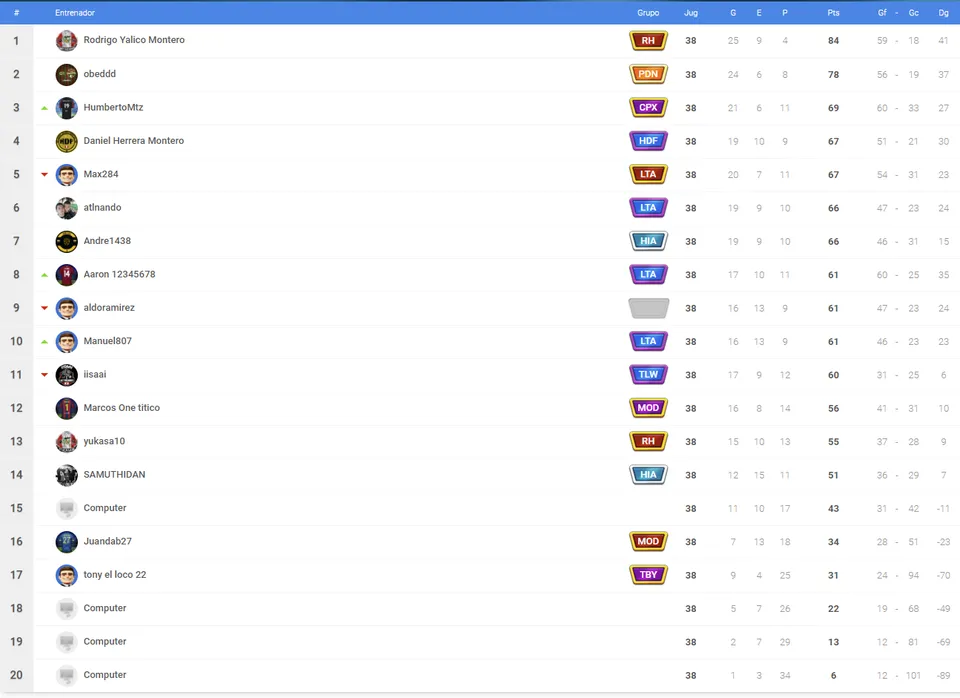Select the 84 points value
Screen dimensions: 960x698
(833, 41)
